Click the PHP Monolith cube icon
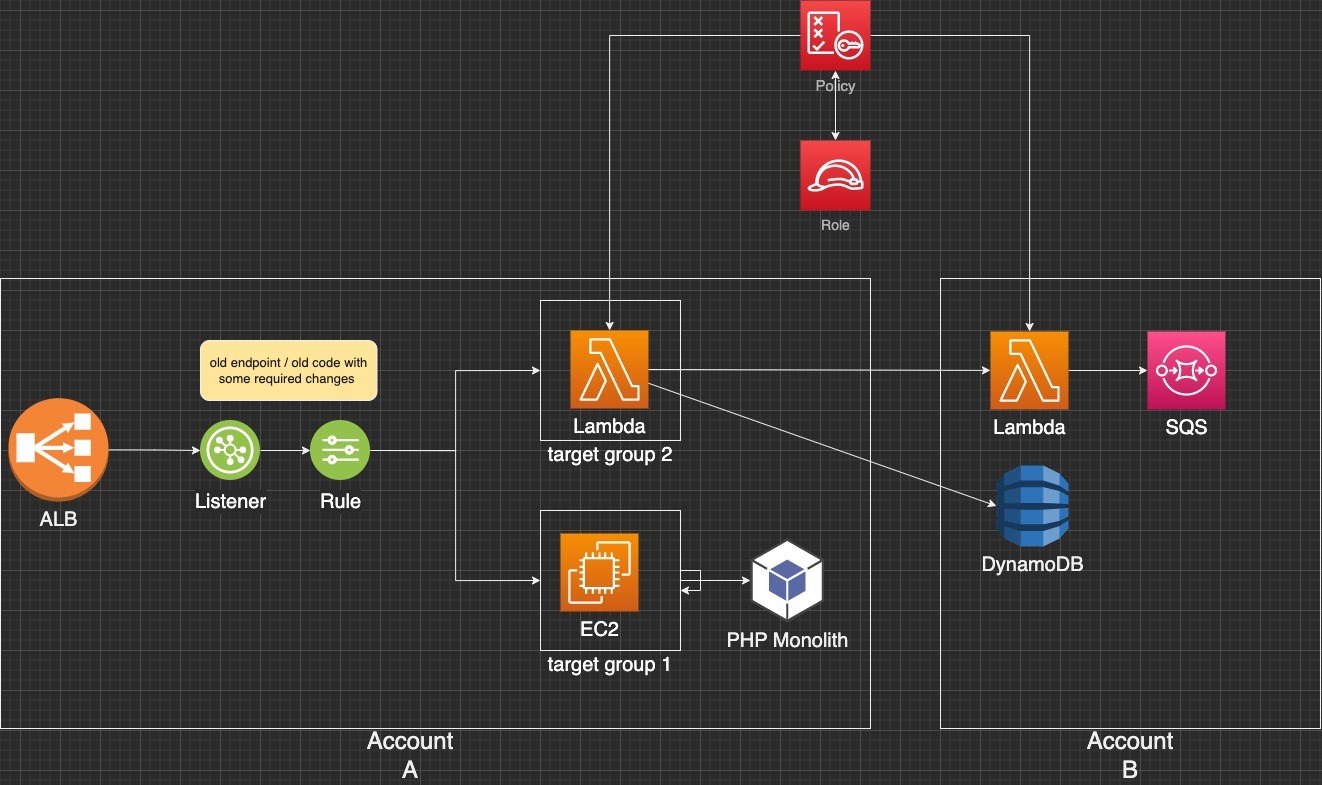 788,578
